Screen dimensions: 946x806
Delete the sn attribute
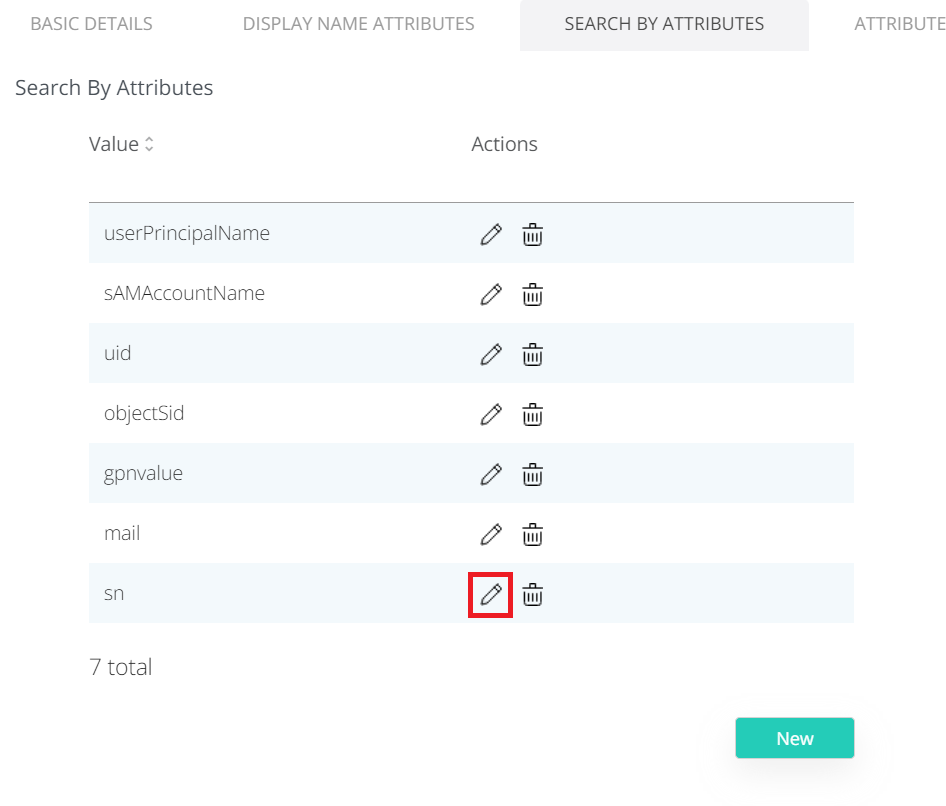533,595
